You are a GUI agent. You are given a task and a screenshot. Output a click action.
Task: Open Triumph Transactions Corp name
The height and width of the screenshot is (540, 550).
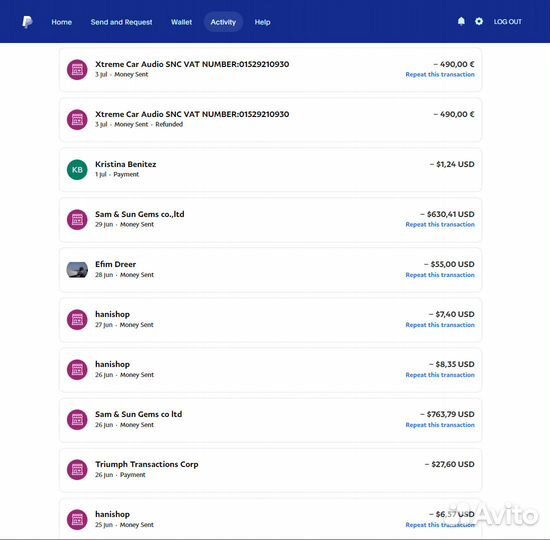click(147, 464)
